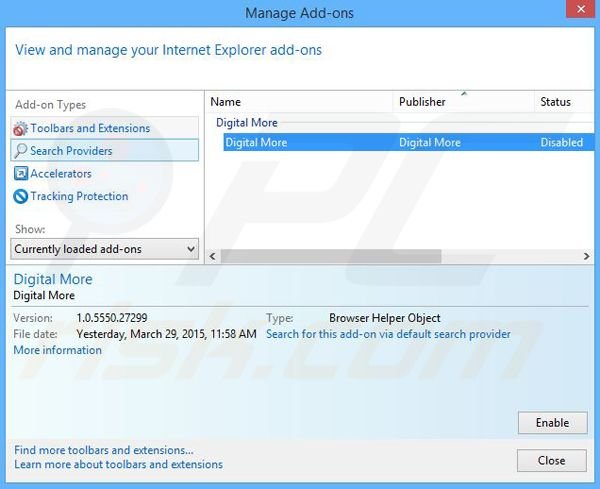This screenshot has width=600, height=489.
Task: Click the Search Providers magnifier icon
Action: [x=20, y=151]
